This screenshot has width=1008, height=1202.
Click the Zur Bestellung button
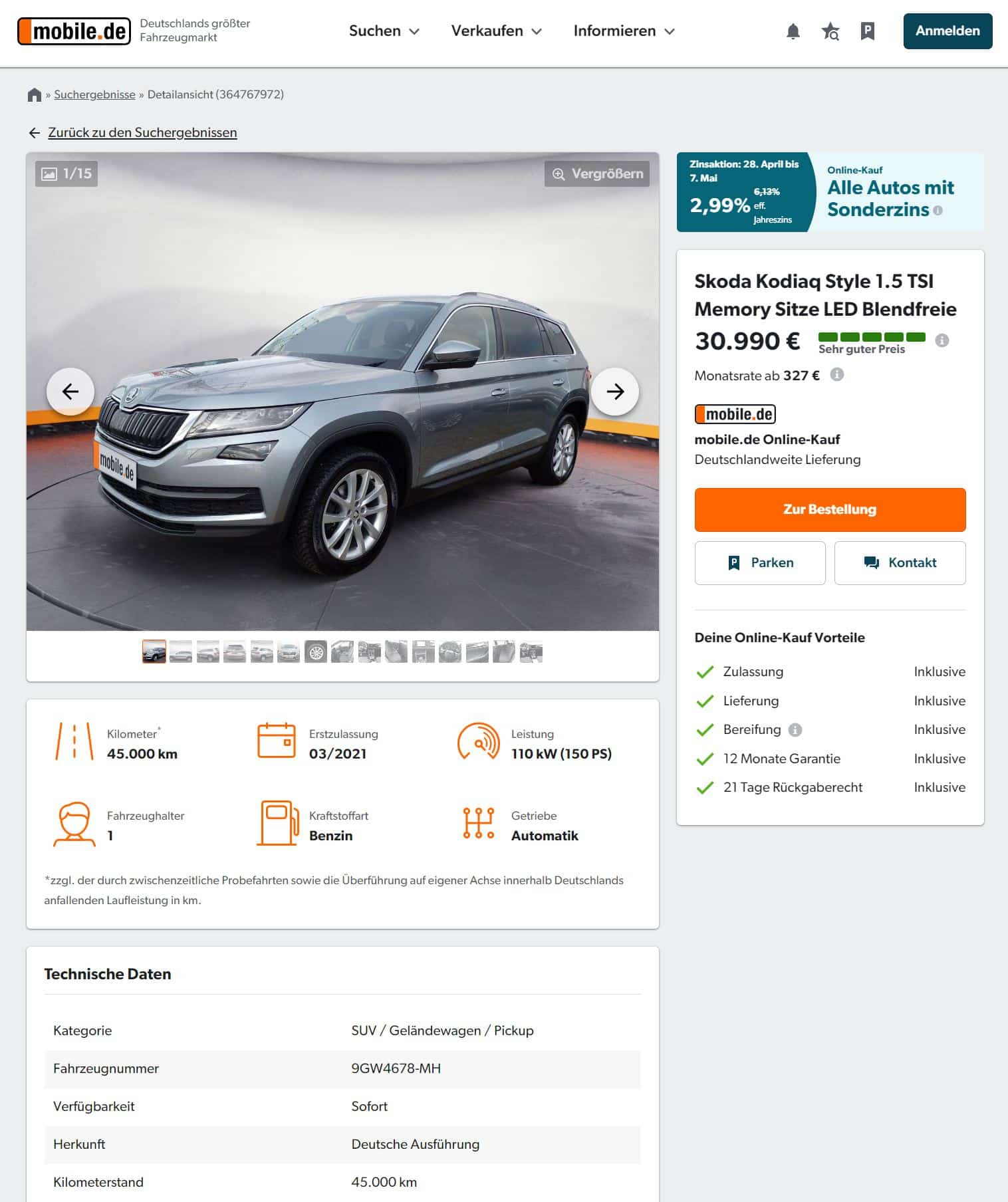(830, 509)
